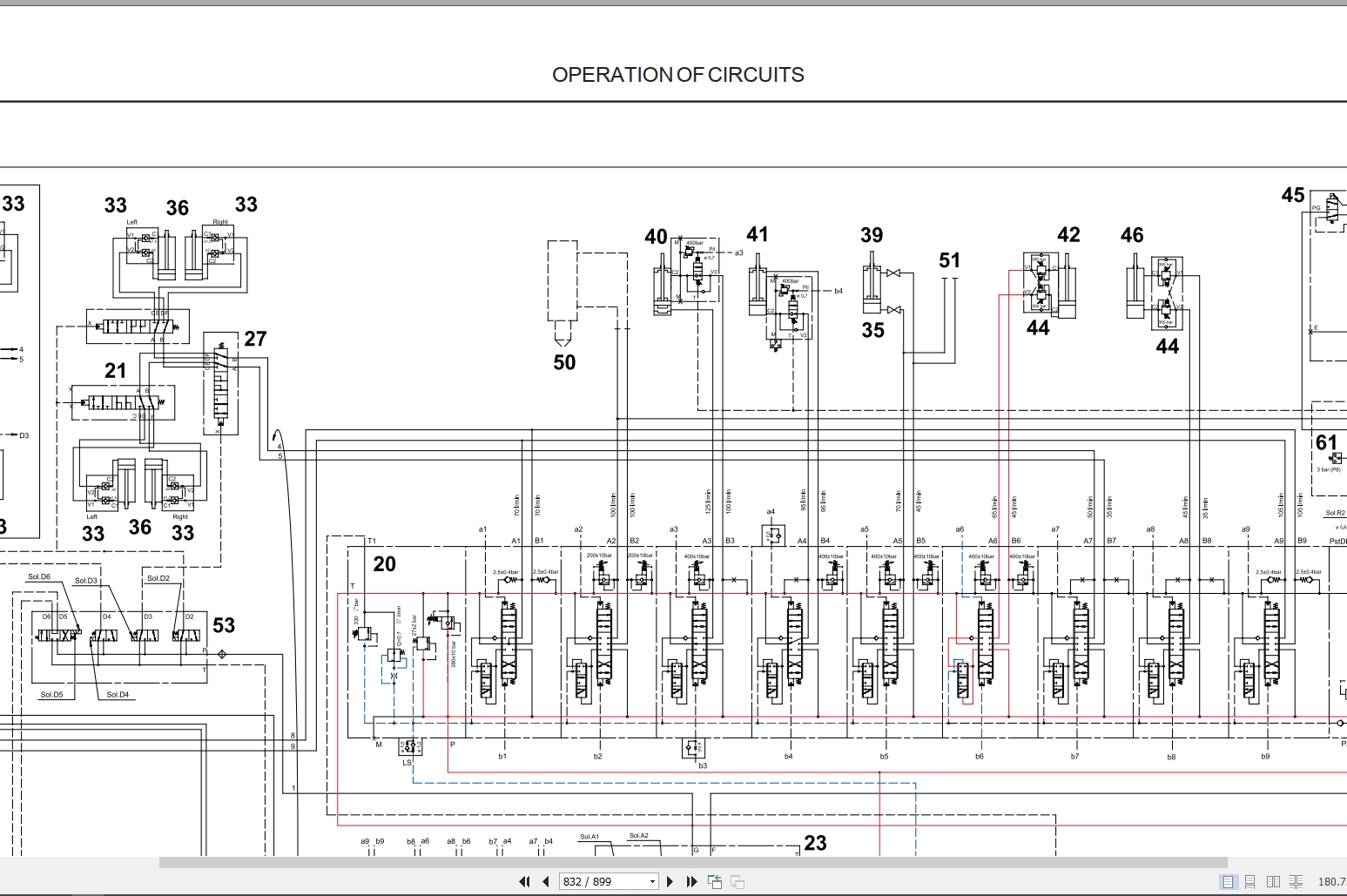Click component label 53 in the diagram
This screenshot has width=1347, height=896.
coord(224,625)
